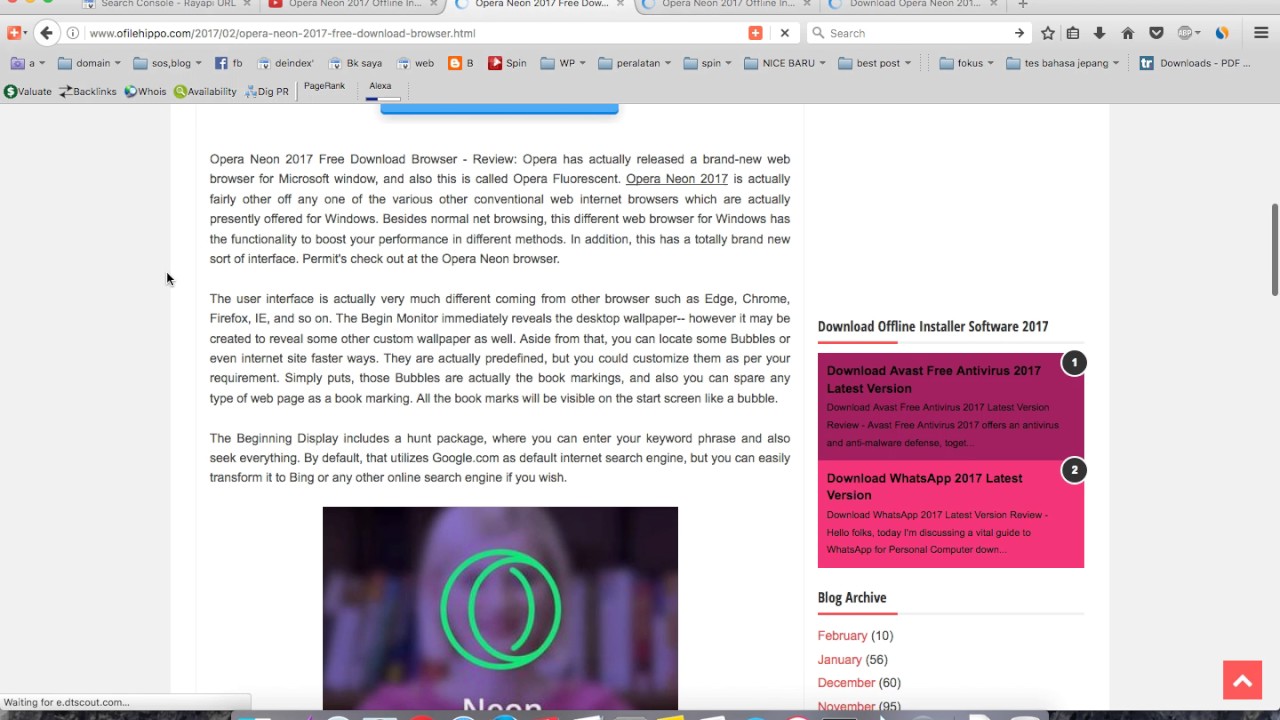
Task: Open the hamburger menu
Action: pyautogui.click(x=1261, y=33)
